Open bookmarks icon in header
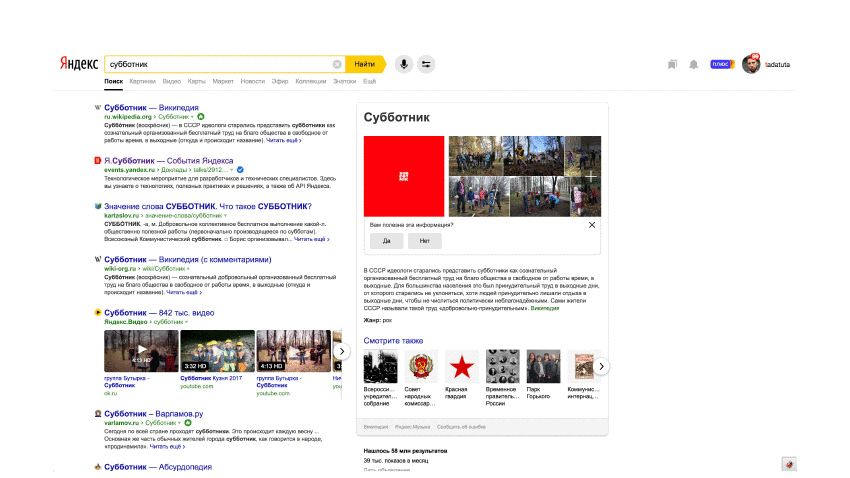850x478 pixels. 672,64
